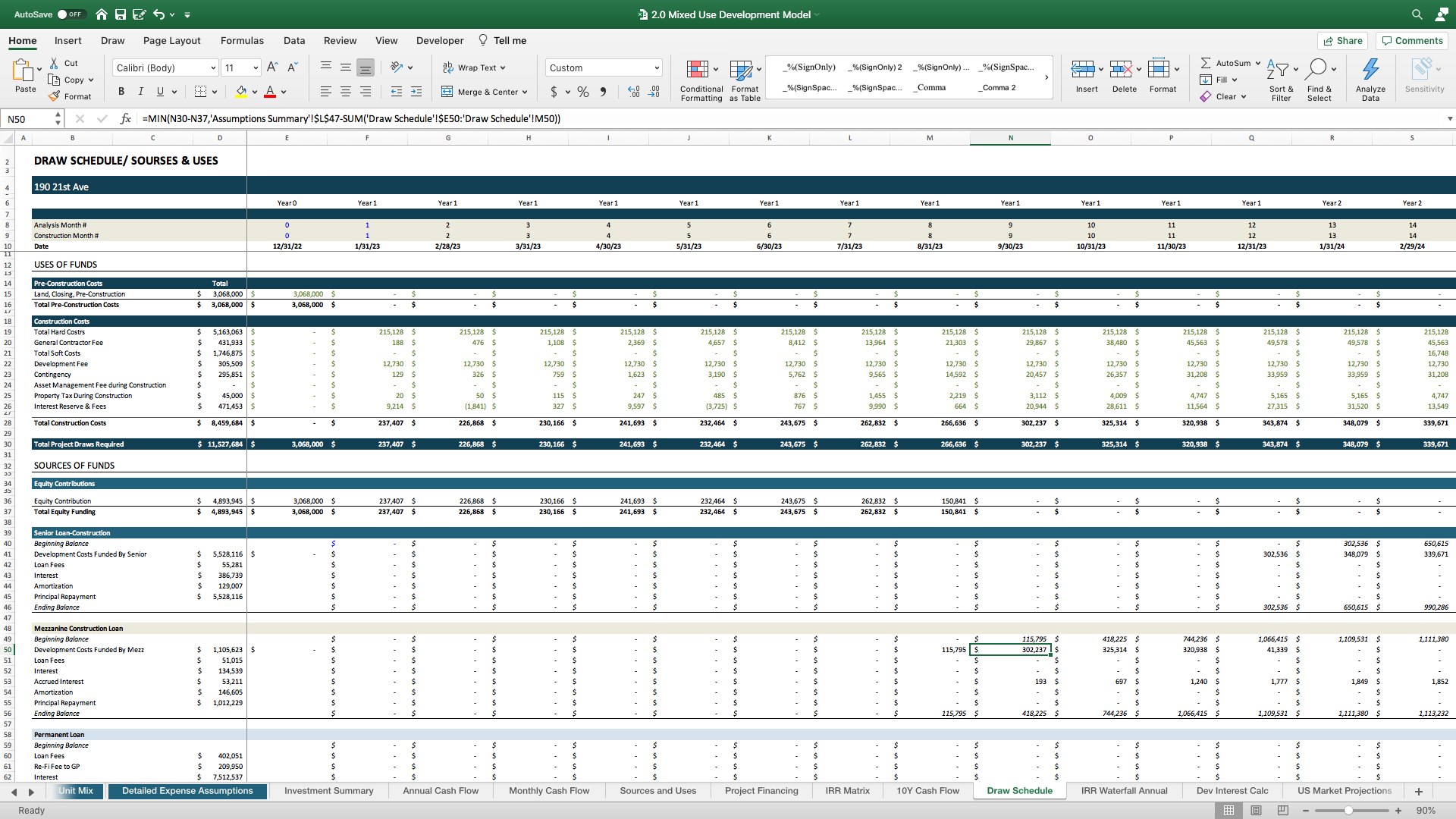Expand the cell styles gallery arrow

1046,77
